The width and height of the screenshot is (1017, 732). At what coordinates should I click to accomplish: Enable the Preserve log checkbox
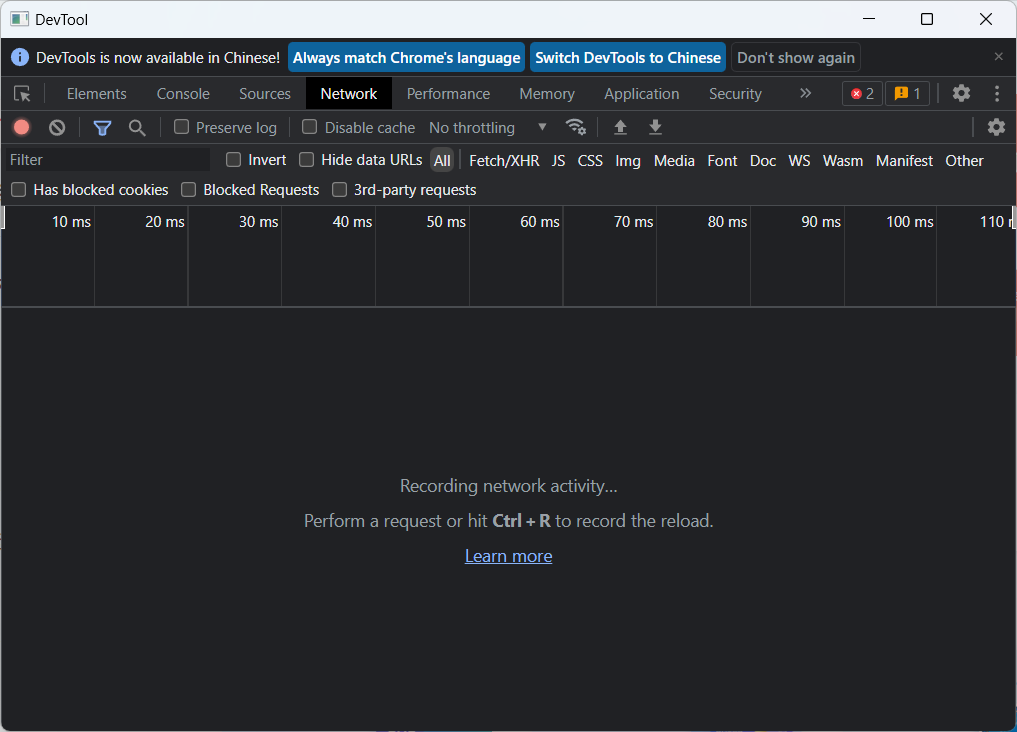[181, 127]
